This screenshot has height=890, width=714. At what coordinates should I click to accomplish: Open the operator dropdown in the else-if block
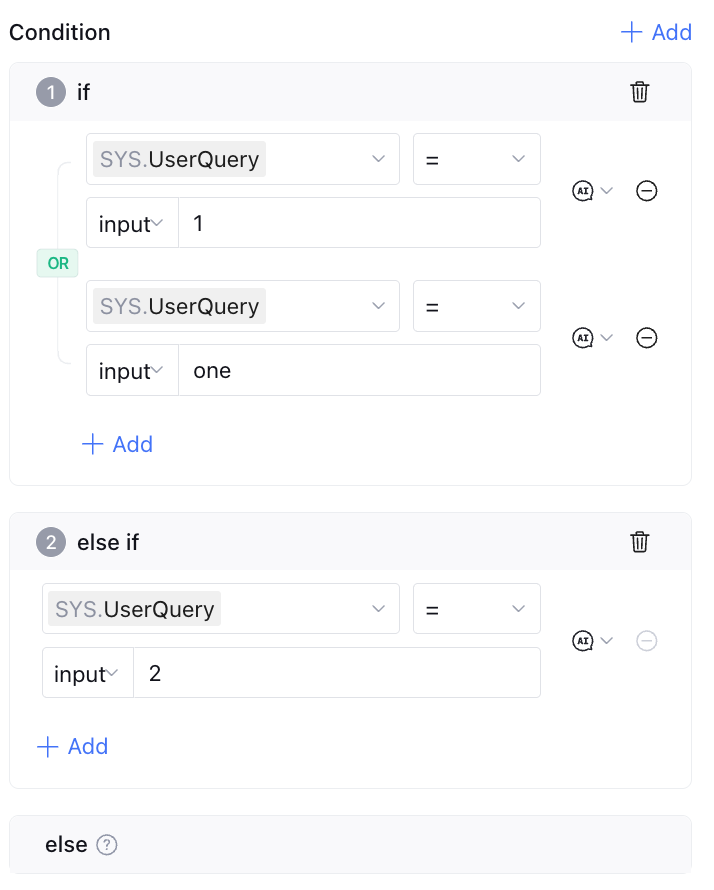476,609
